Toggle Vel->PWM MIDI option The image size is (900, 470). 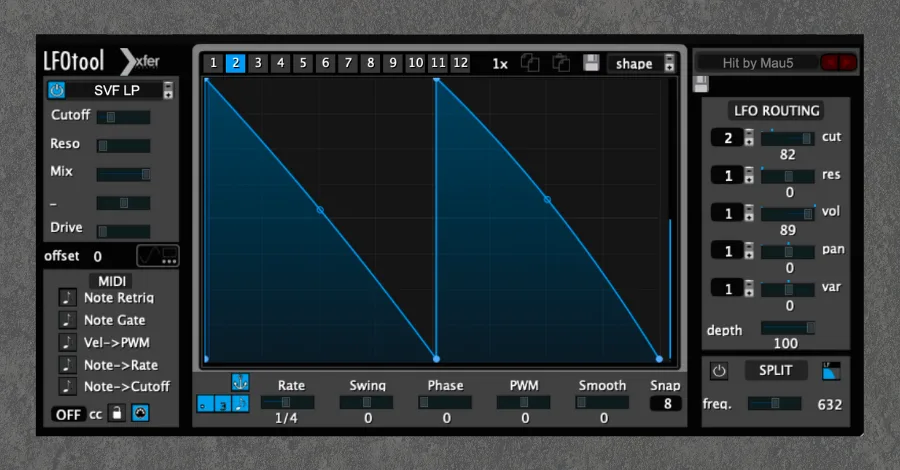tap(67, 342)
